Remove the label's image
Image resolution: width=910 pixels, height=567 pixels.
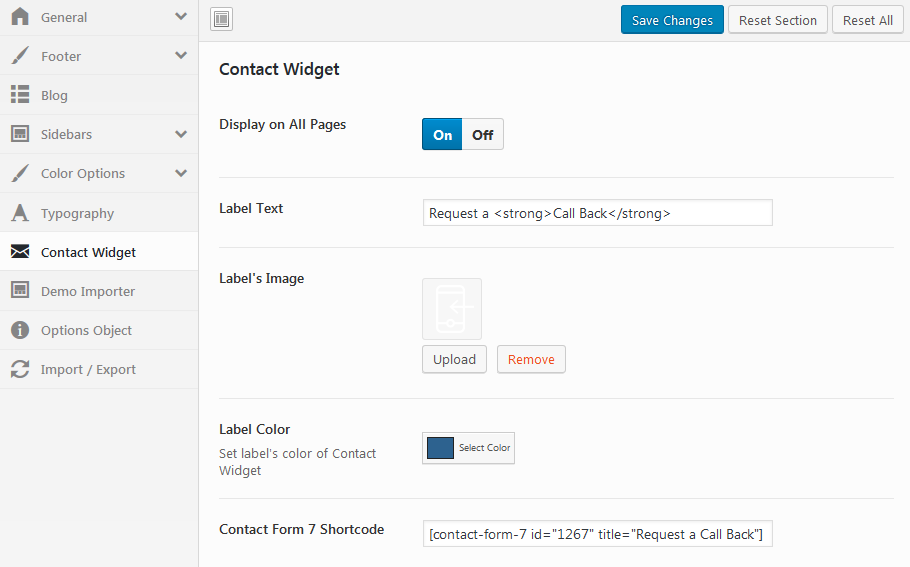(531, 359)
